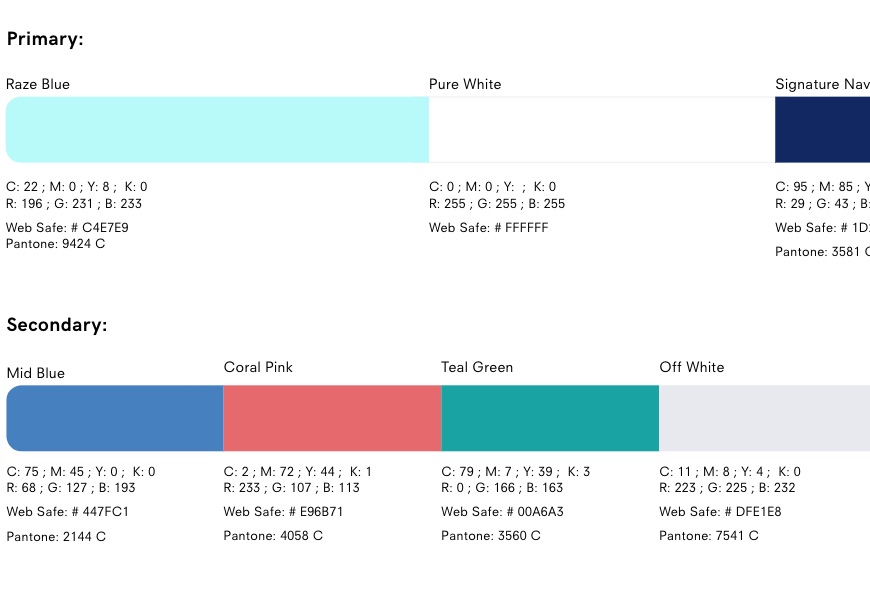Click the Primary section heading

pyautogui.click(x=45, y=40)
